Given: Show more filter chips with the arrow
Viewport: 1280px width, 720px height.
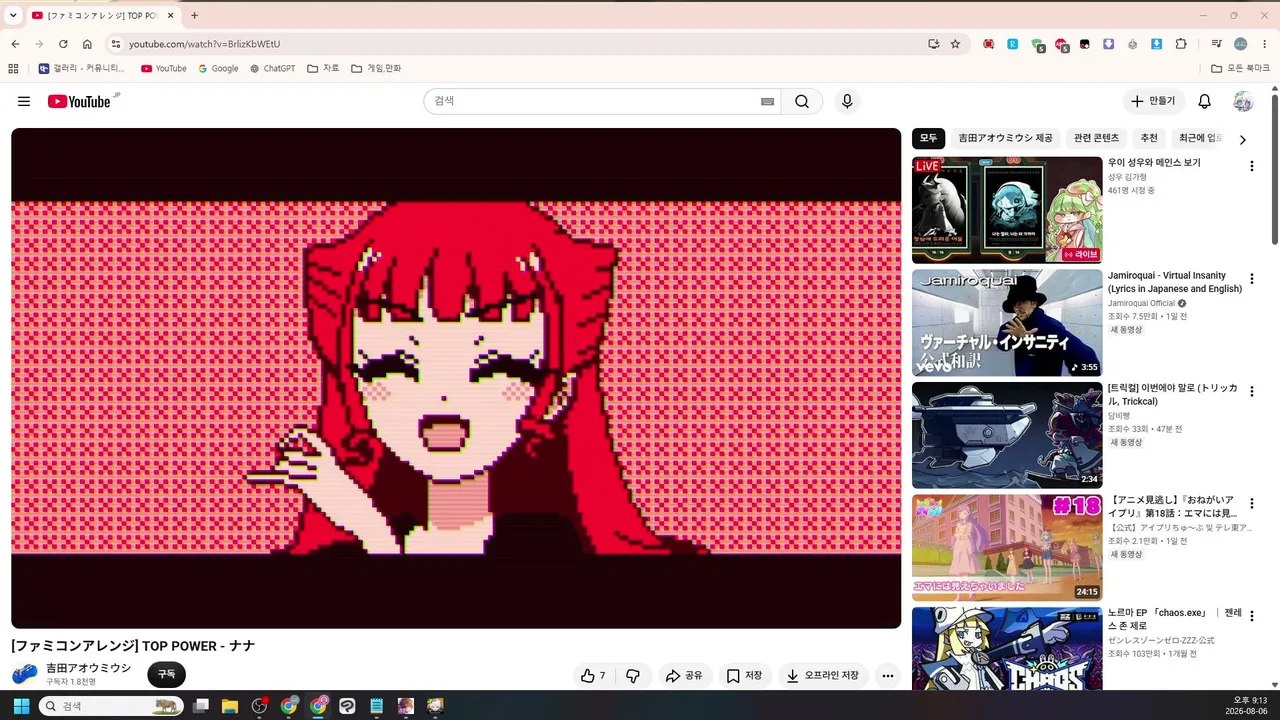Looking at the screenshot, I should pos(1243,140).
